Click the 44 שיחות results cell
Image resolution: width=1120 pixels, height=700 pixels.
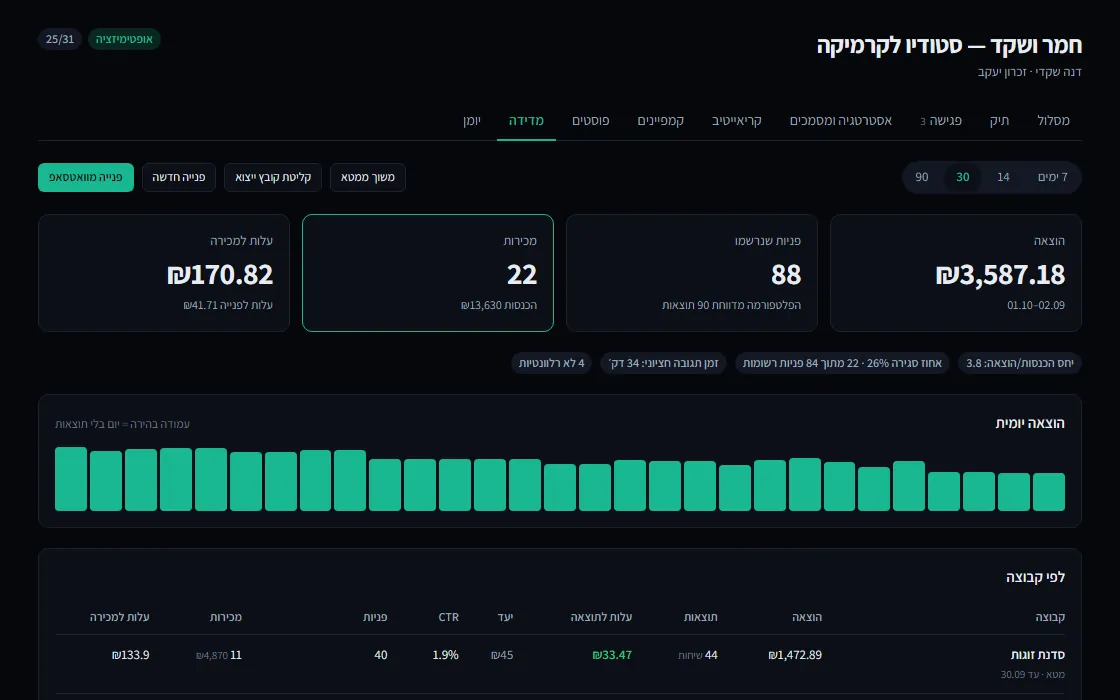click(698, 655)
